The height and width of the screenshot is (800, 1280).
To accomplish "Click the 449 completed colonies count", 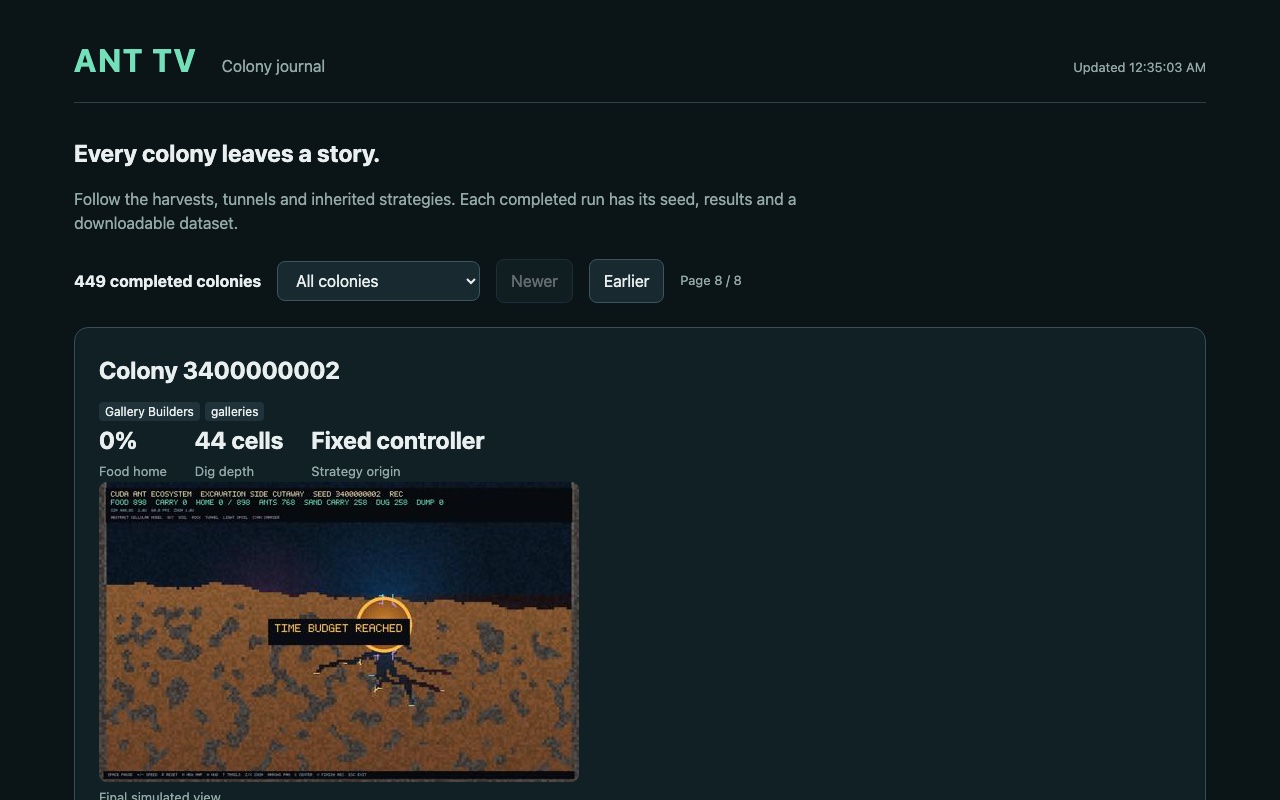I will (167, 281).
